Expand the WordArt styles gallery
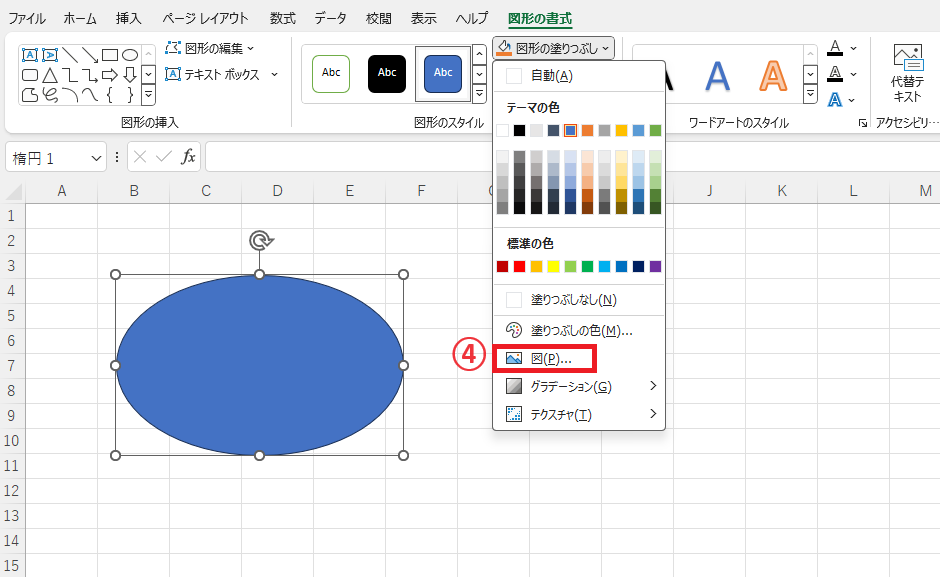 click(x=811, y=94)
